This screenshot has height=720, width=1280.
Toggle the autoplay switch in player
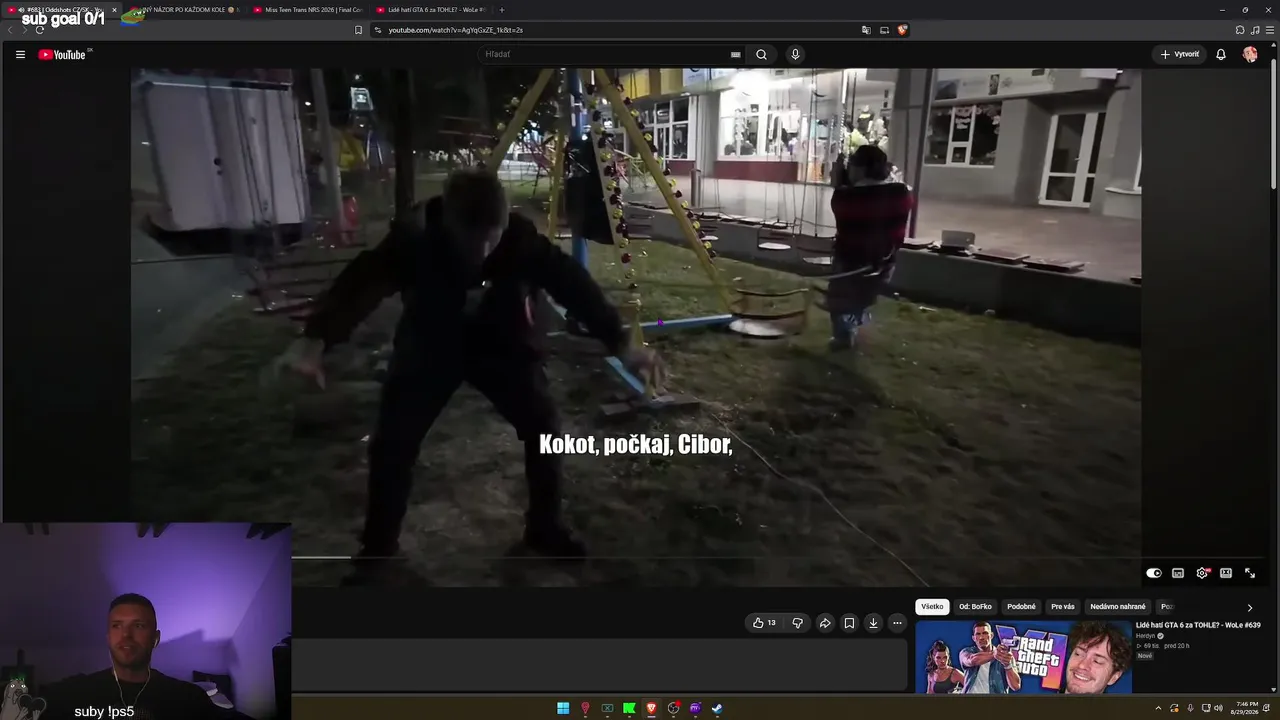[x=1154, y=573]
